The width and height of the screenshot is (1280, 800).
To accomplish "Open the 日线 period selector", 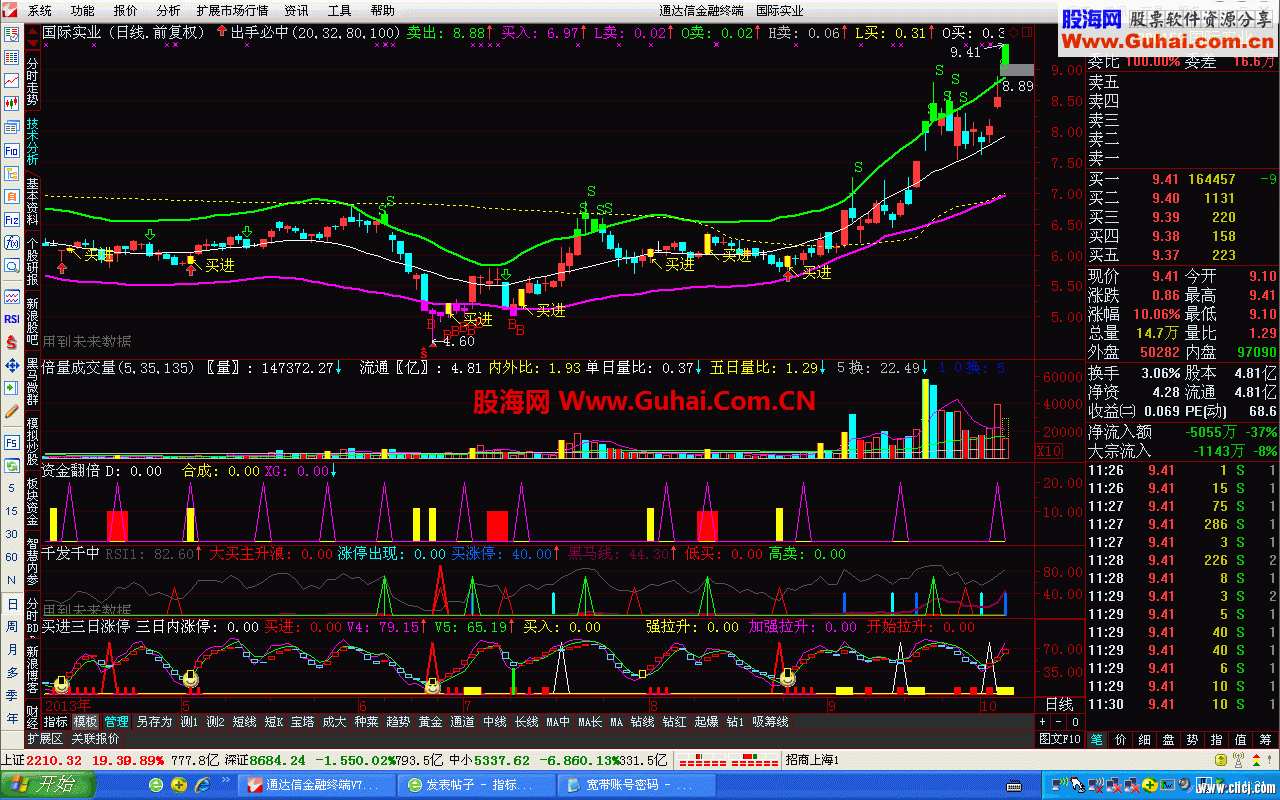I will (x=1059, y=705).
